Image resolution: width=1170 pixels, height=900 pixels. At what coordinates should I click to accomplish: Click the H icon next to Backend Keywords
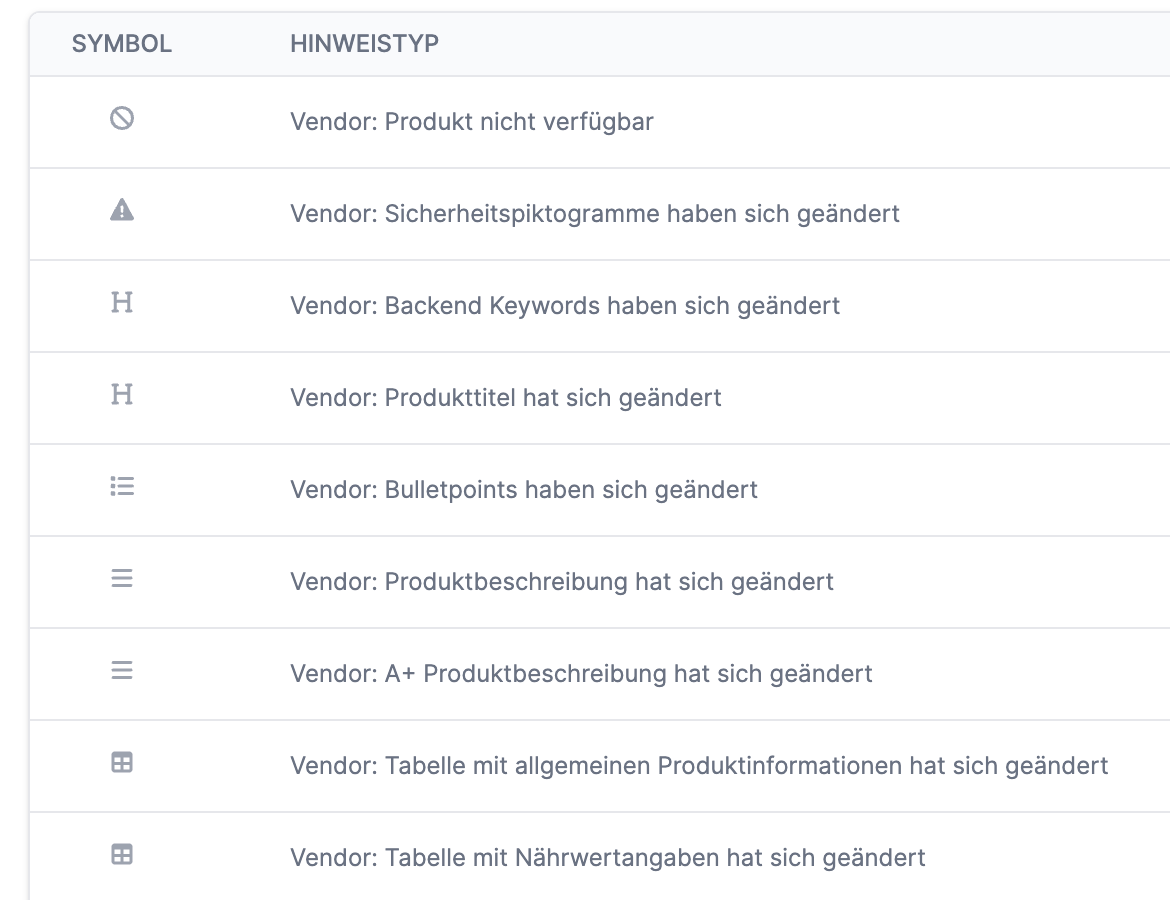coord(122,305)
